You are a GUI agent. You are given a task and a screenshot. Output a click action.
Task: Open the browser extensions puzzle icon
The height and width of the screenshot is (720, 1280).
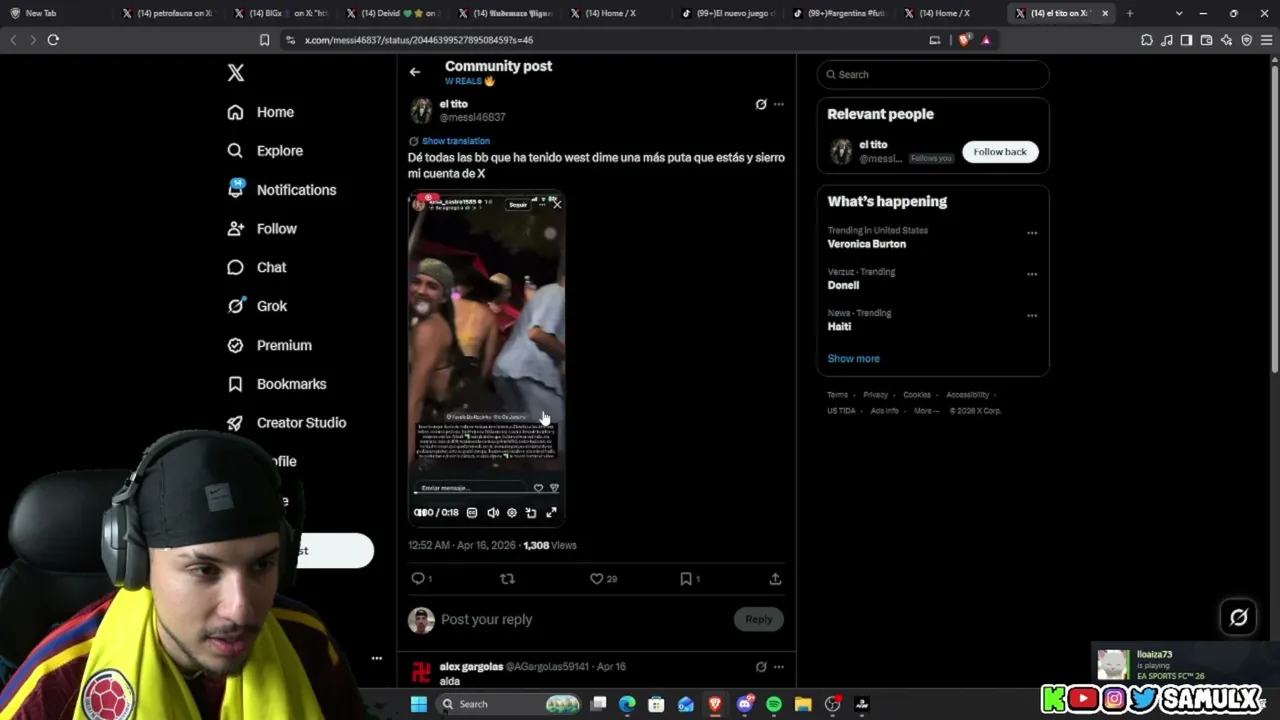pos(1147,40)
